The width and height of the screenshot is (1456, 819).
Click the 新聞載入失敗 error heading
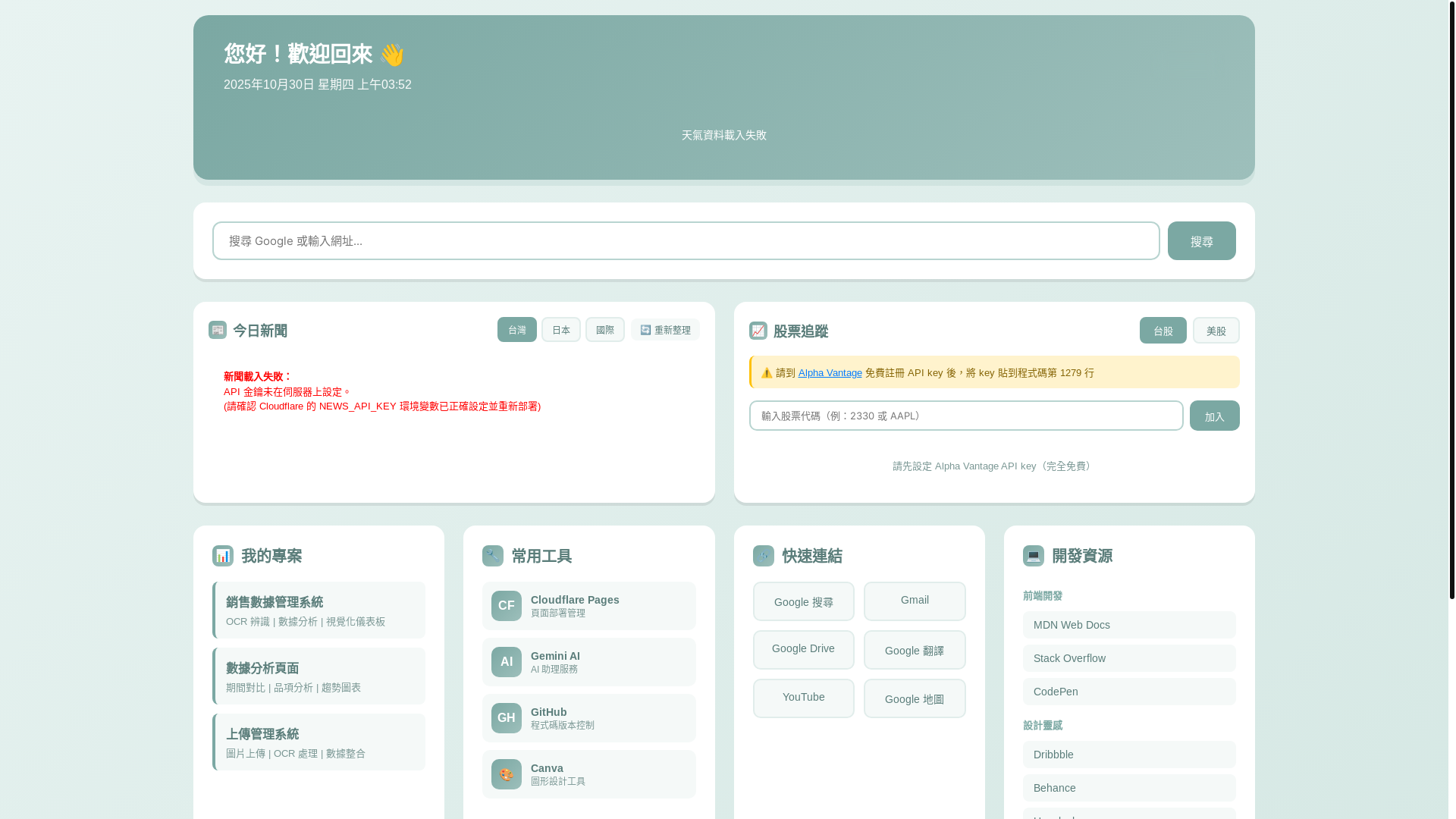click(258, 376)
